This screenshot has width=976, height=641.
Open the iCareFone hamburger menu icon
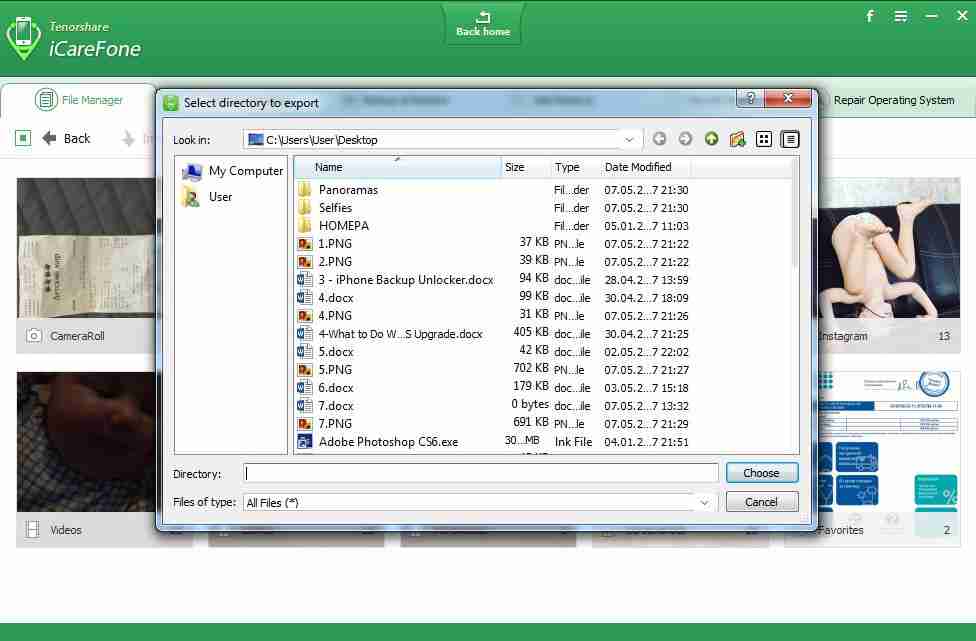point(901,16)
